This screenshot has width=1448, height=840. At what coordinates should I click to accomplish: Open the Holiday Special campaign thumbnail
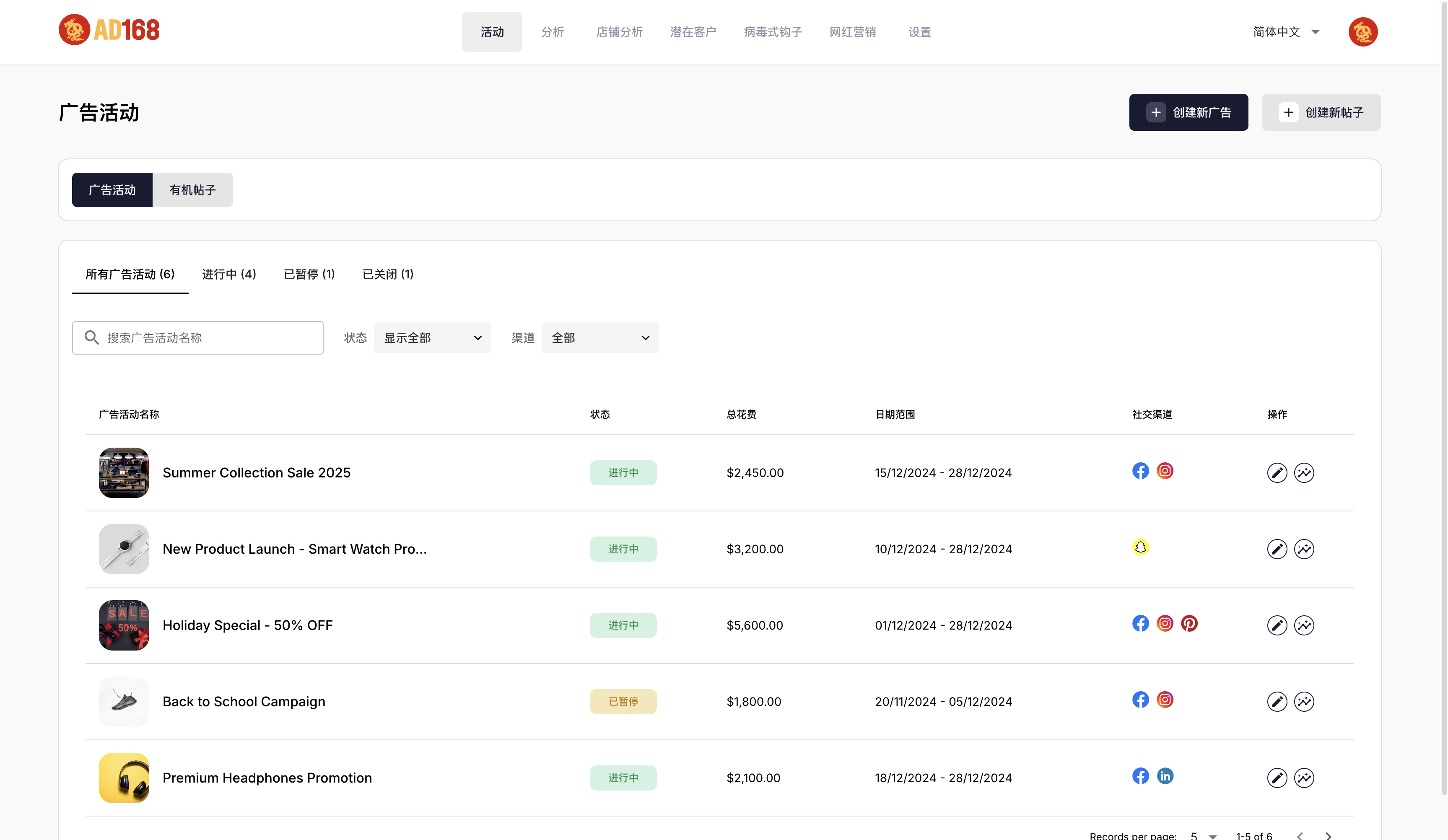point(124,625)
